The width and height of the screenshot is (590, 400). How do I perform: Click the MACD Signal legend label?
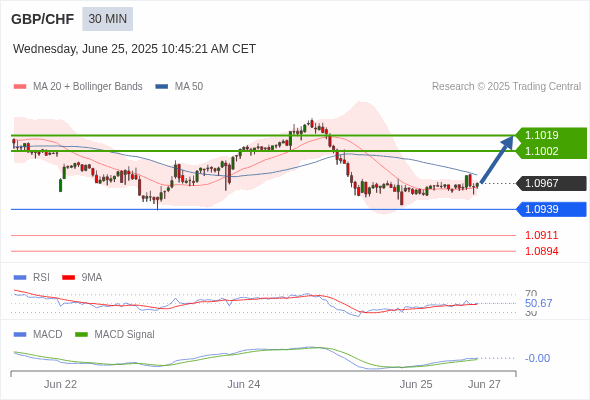click(x=125, y=335)
